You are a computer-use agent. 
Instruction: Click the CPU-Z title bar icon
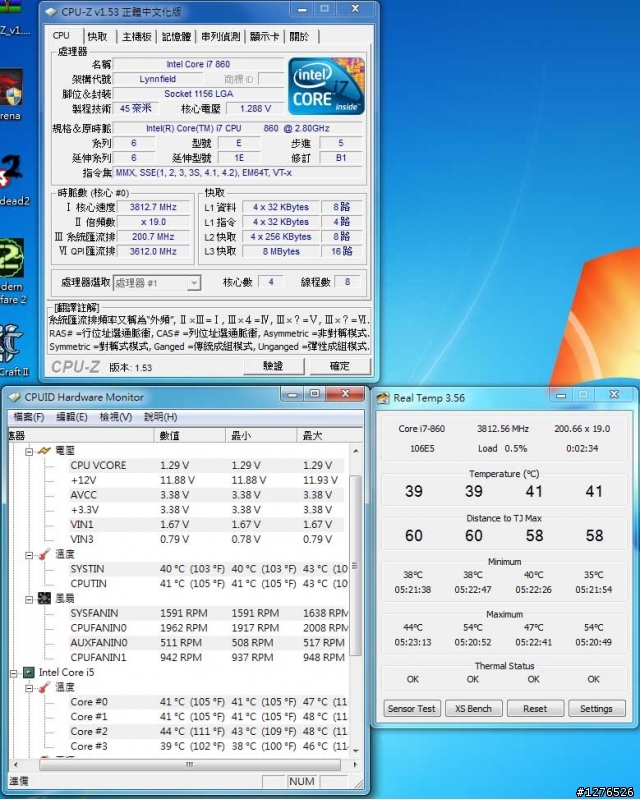click(x=51, y=12)
